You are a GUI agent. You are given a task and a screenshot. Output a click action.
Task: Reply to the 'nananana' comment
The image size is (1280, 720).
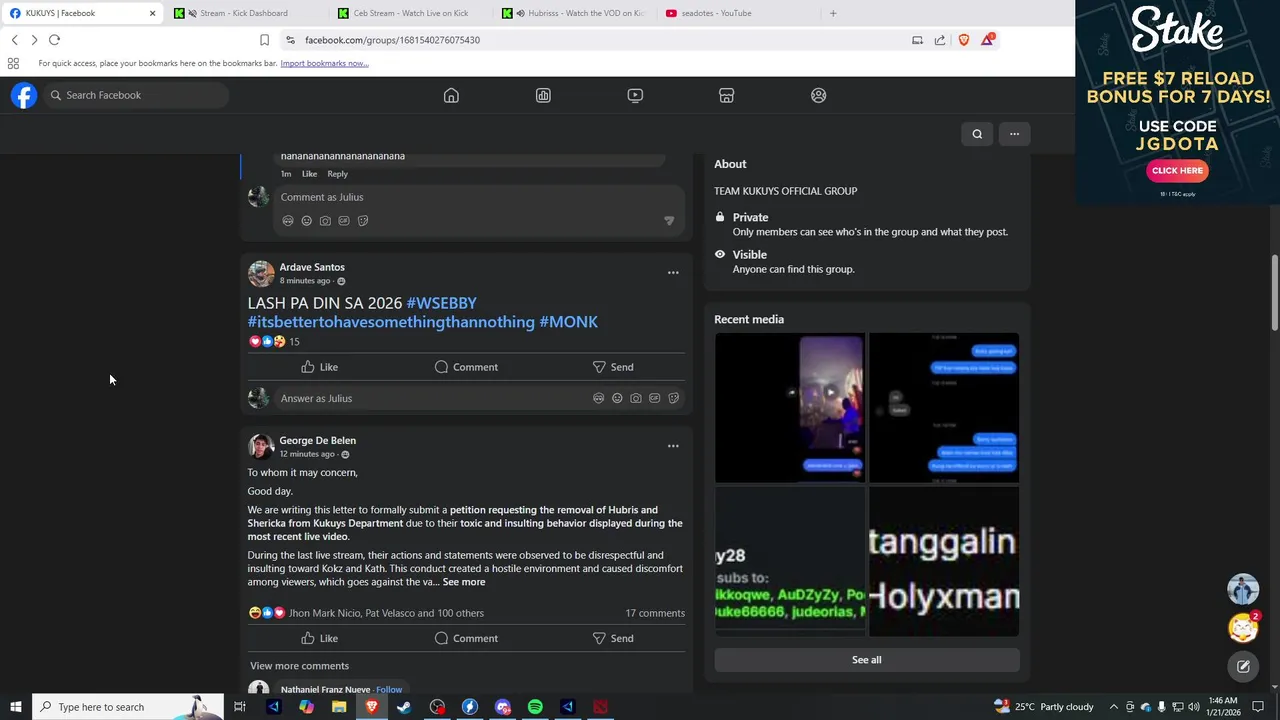click(x=337, y=174)
